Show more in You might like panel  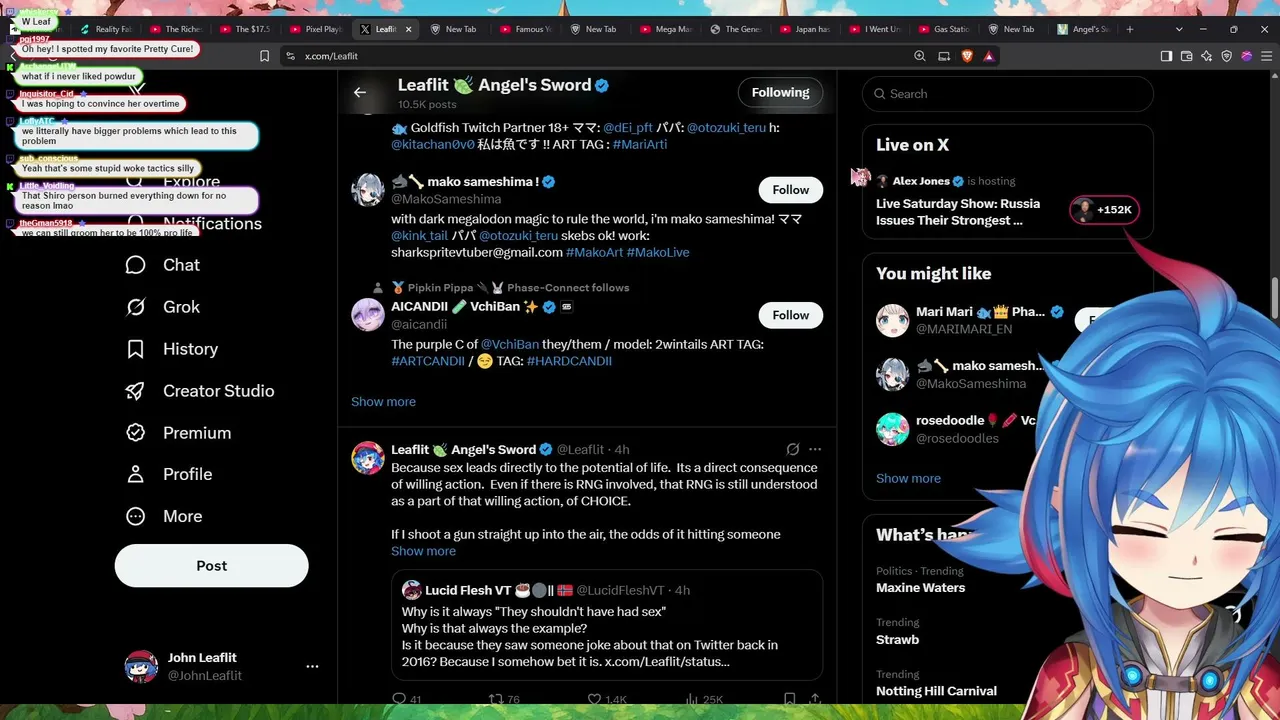pyautogui.click(x=908, y=478)
